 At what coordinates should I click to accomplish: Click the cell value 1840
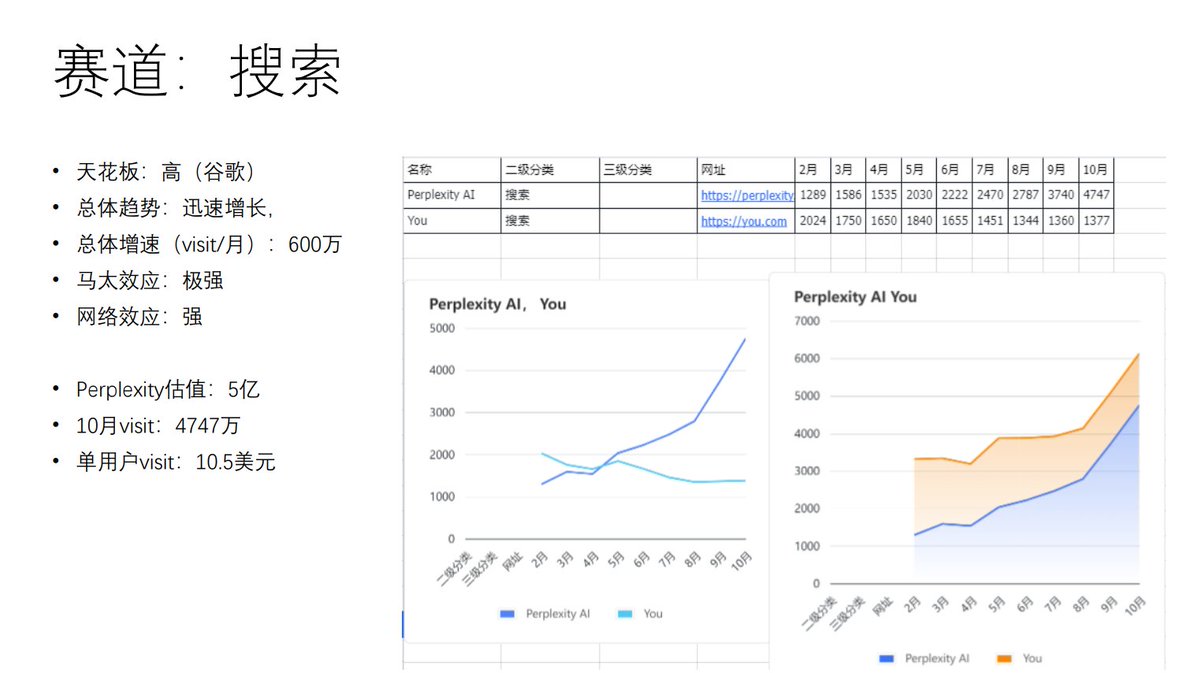919,221
